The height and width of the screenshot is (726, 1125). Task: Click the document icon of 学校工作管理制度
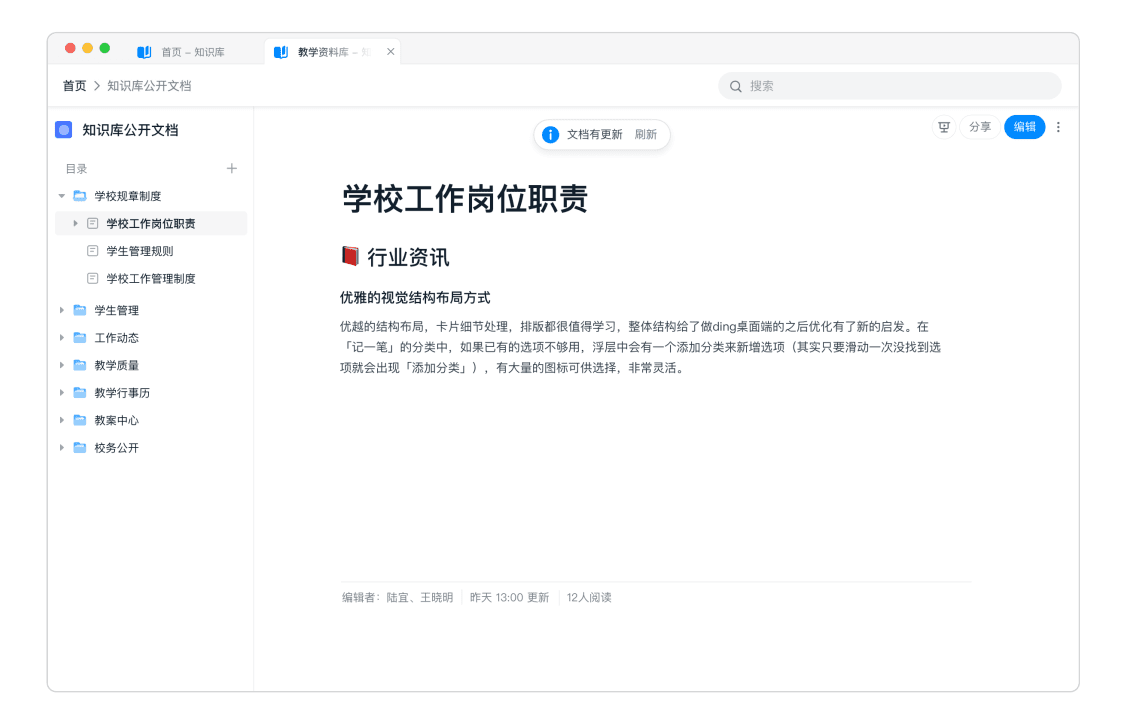[93, 278]
